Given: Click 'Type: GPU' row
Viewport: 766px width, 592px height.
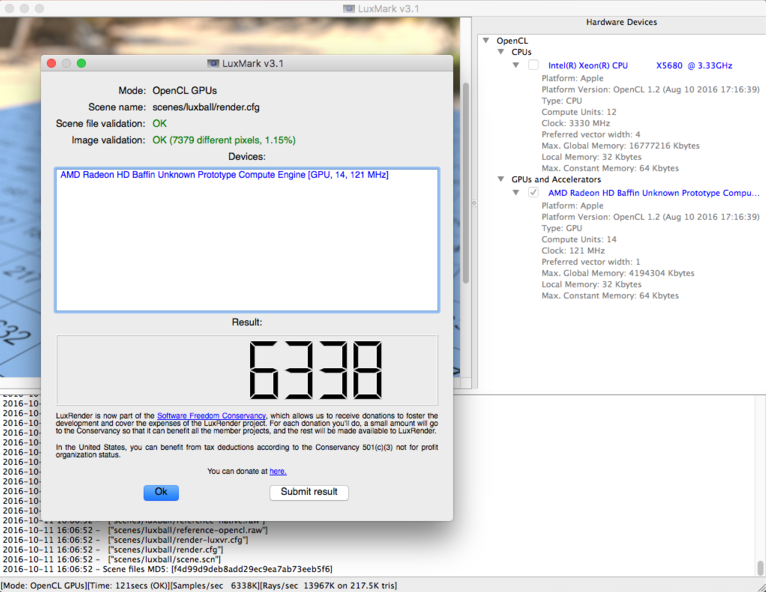Looking at the screenshot, I should (562, 228).
